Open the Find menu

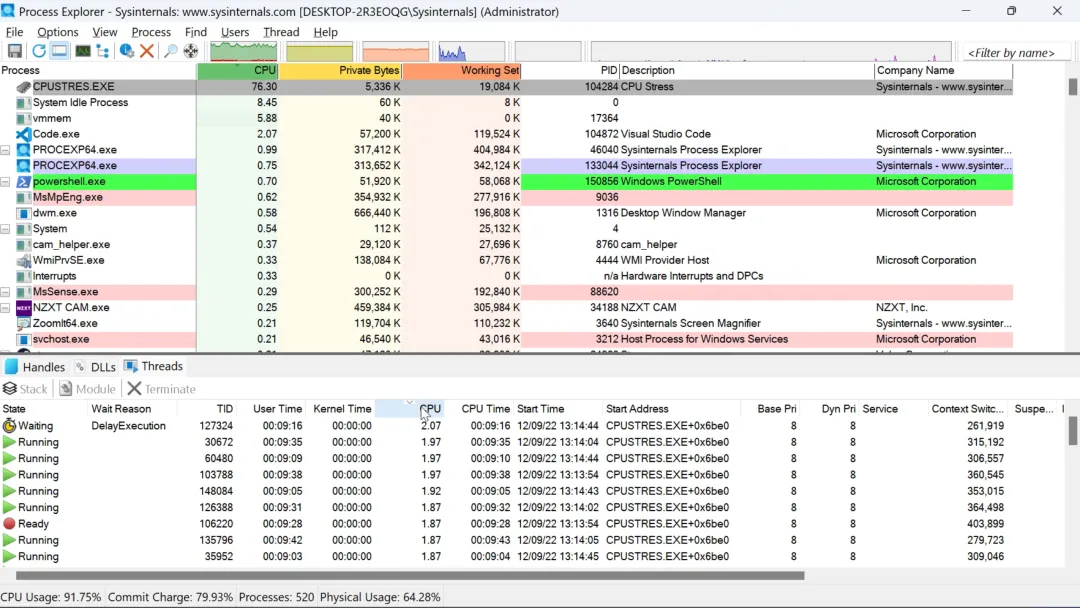196,32
